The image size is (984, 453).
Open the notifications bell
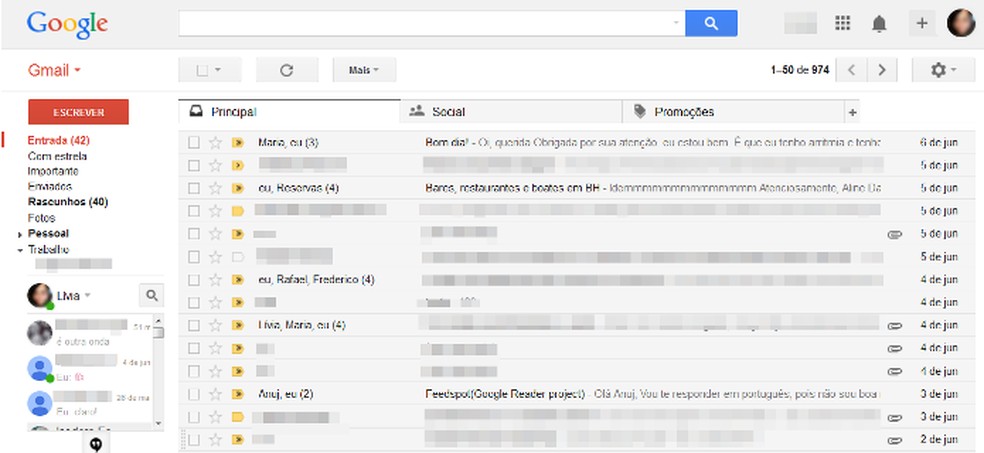click(879, 24)
